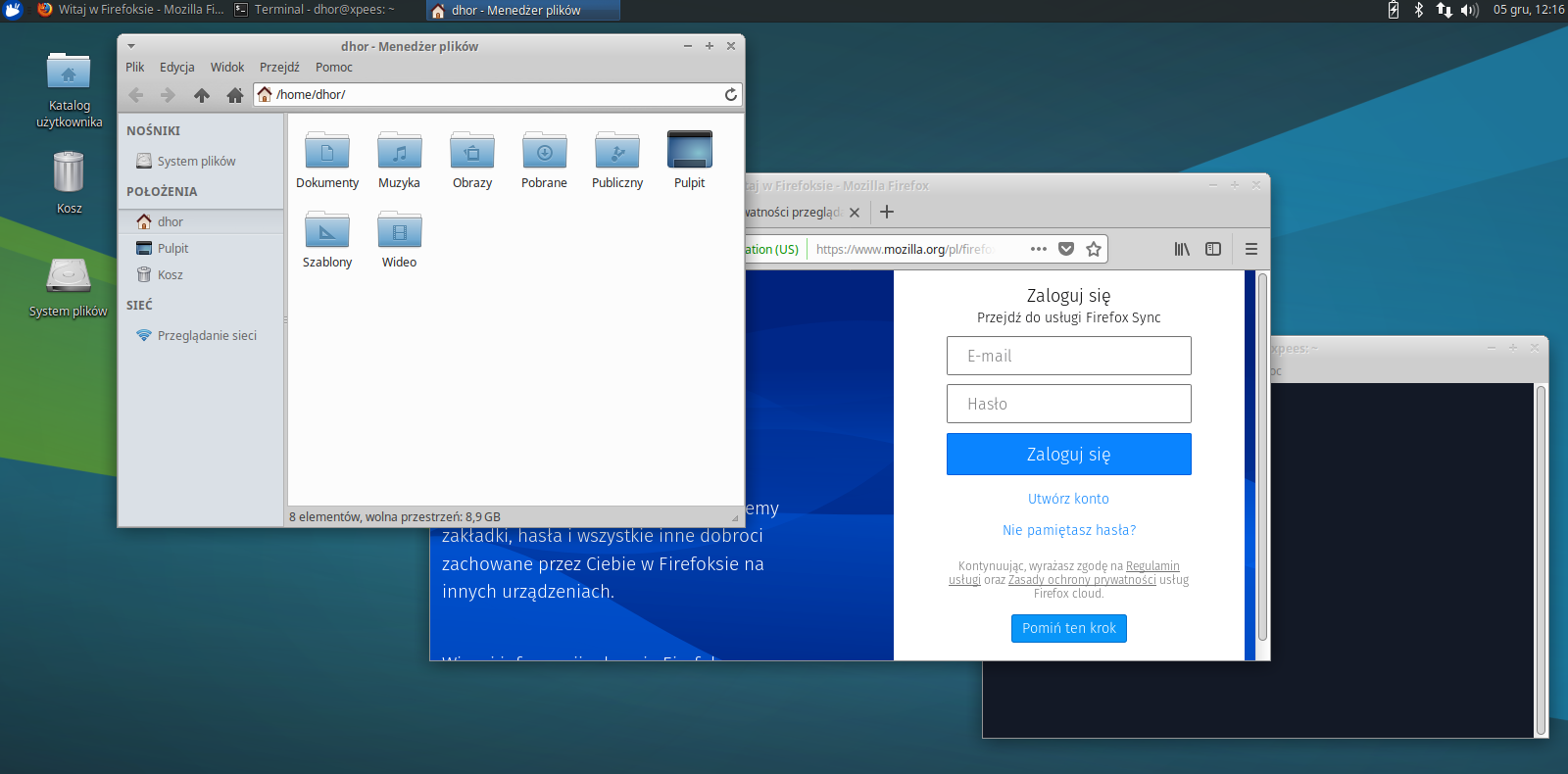Save page to Pocket in Firefox
Image resolution: width=1568 pixels, height=774 pixels.
pos(1066,249)
